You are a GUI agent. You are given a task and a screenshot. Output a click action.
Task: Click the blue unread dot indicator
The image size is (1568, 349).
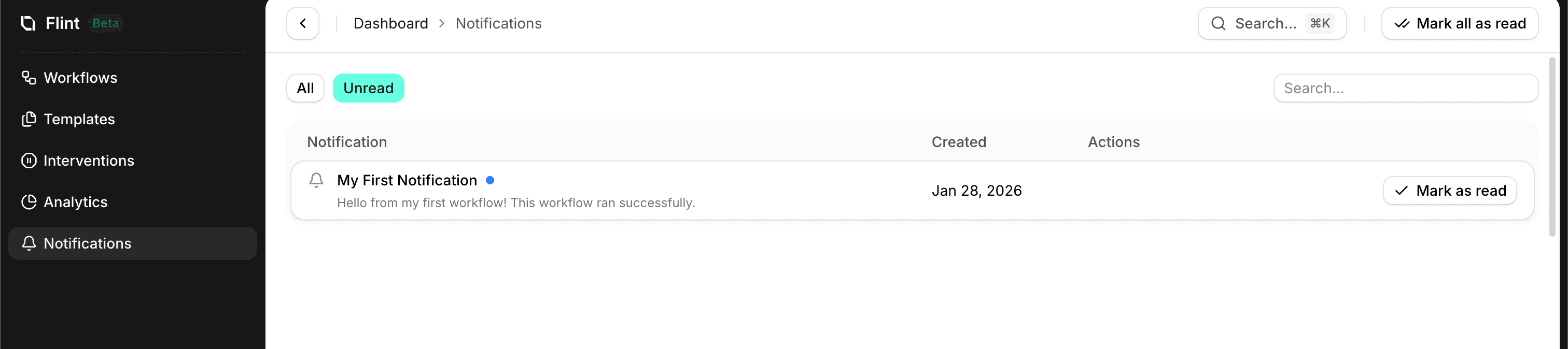(489, 180)
